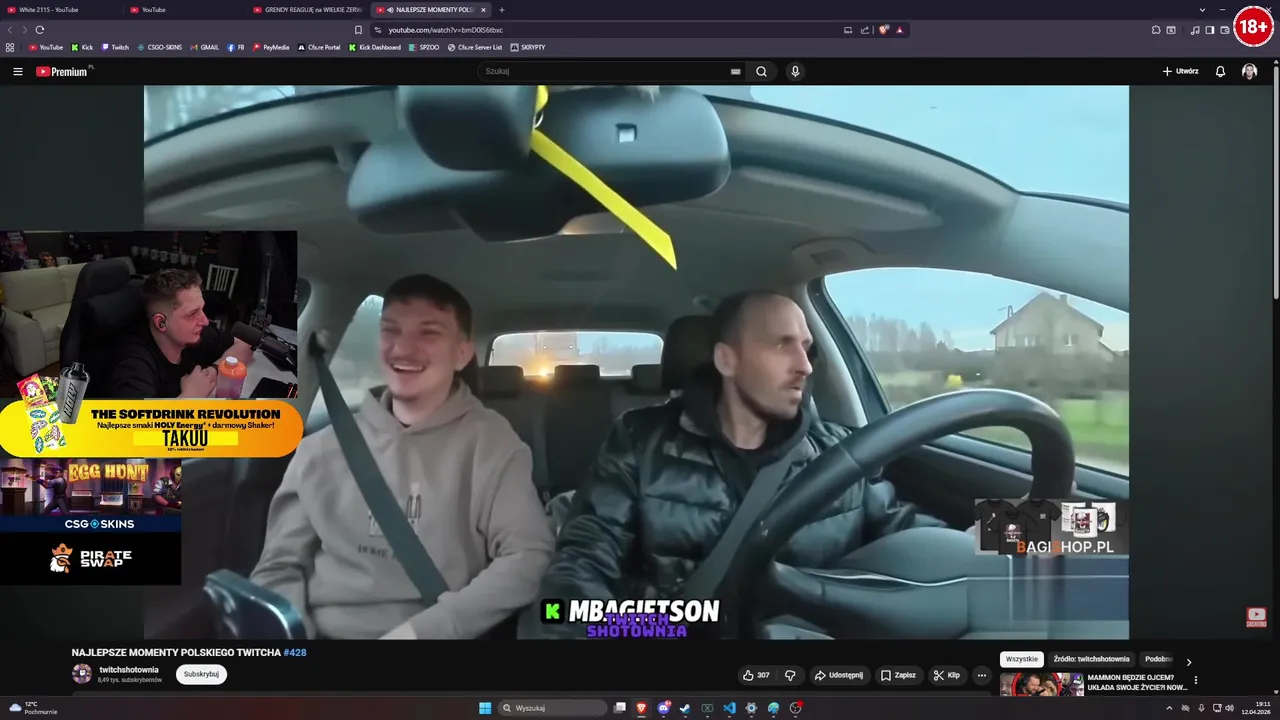Select Źródło: twitchshotownia chip
The height and width of the screenshot is (720, 1280).
click(1091, 659)
